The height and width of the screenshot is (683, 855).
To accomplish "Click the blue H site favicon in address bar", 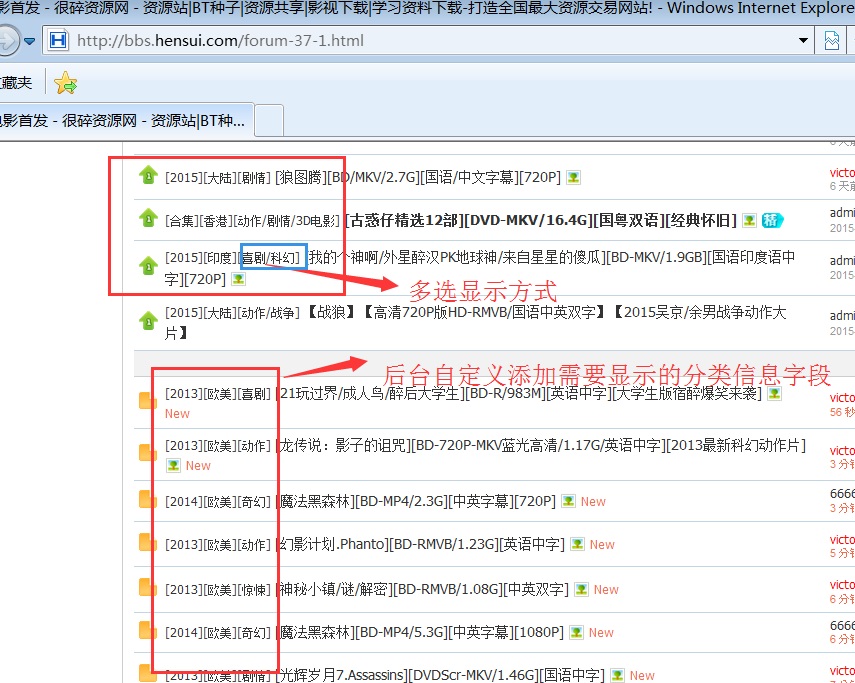I will [58, 40].
